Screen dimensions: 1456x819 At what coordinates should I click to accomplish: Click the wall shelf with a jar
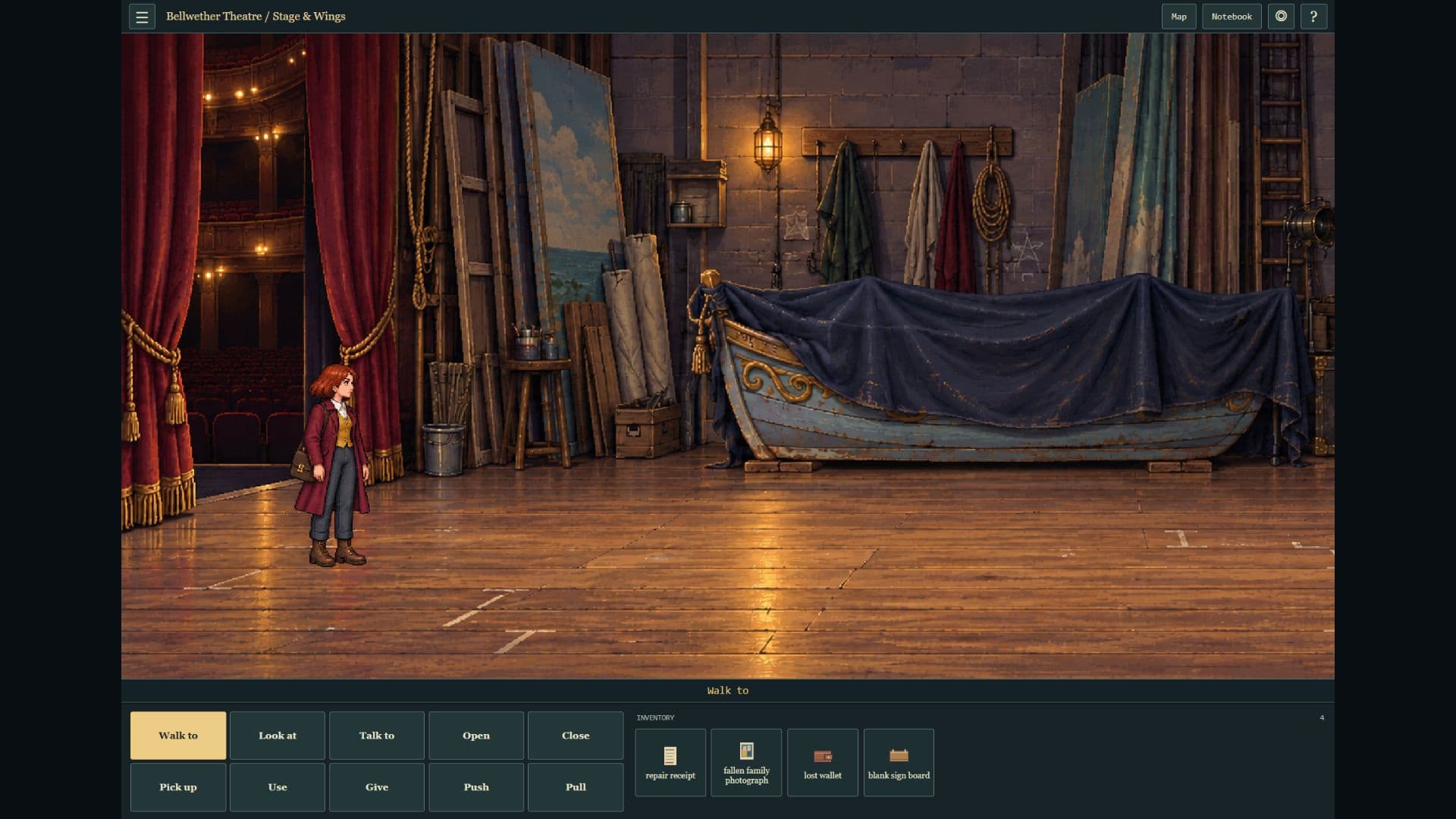(x=696, y=194)
